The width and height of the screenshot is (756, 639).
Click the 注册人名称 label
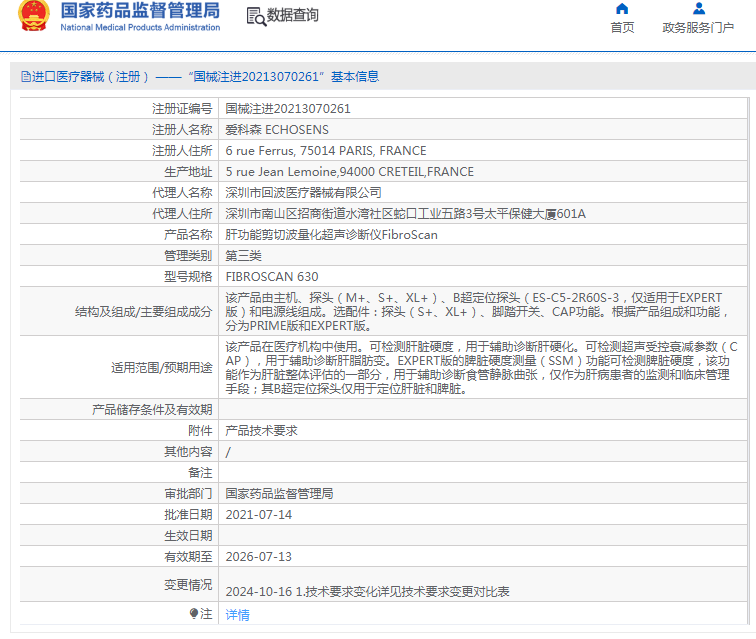tap(182, 130)
